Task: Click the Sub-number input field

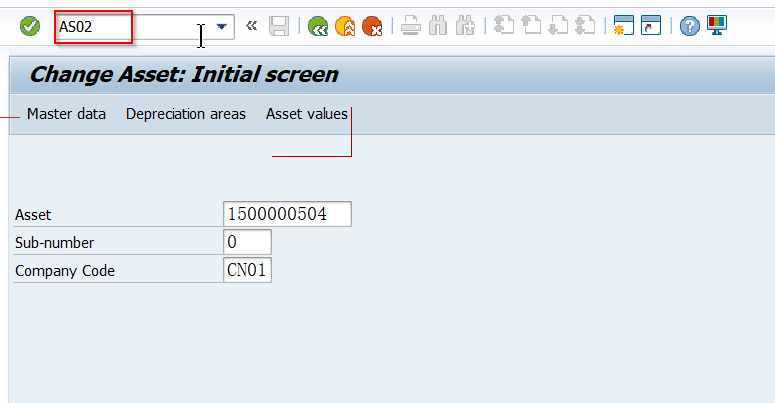Action: (247, 242)
